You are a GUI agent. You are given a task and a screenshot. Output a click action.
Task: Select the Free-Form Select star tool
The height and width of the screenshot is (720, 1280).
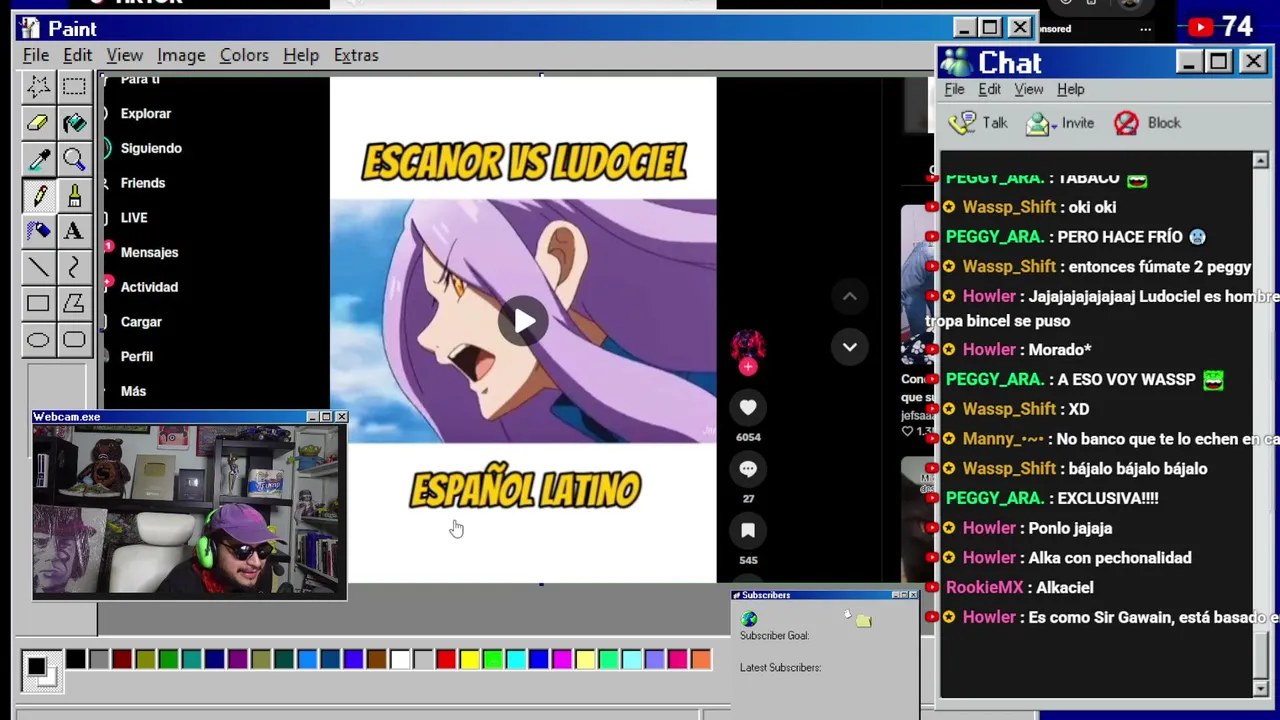(38, 87)
